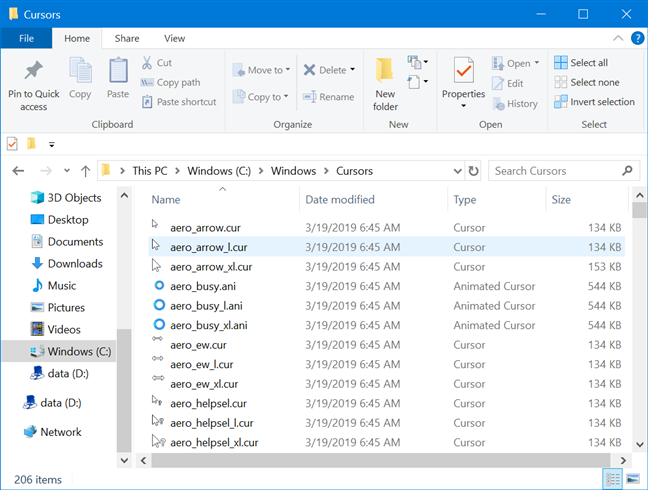
Task: Select file aero_helpsel_l.cur
Action: pos(386,423)
